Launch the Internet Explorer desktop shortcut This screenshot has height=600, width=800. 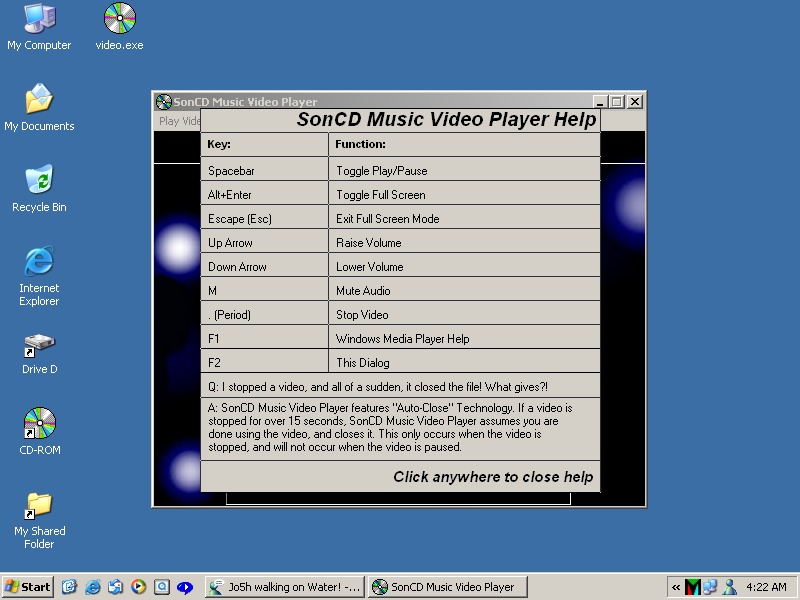39,262
